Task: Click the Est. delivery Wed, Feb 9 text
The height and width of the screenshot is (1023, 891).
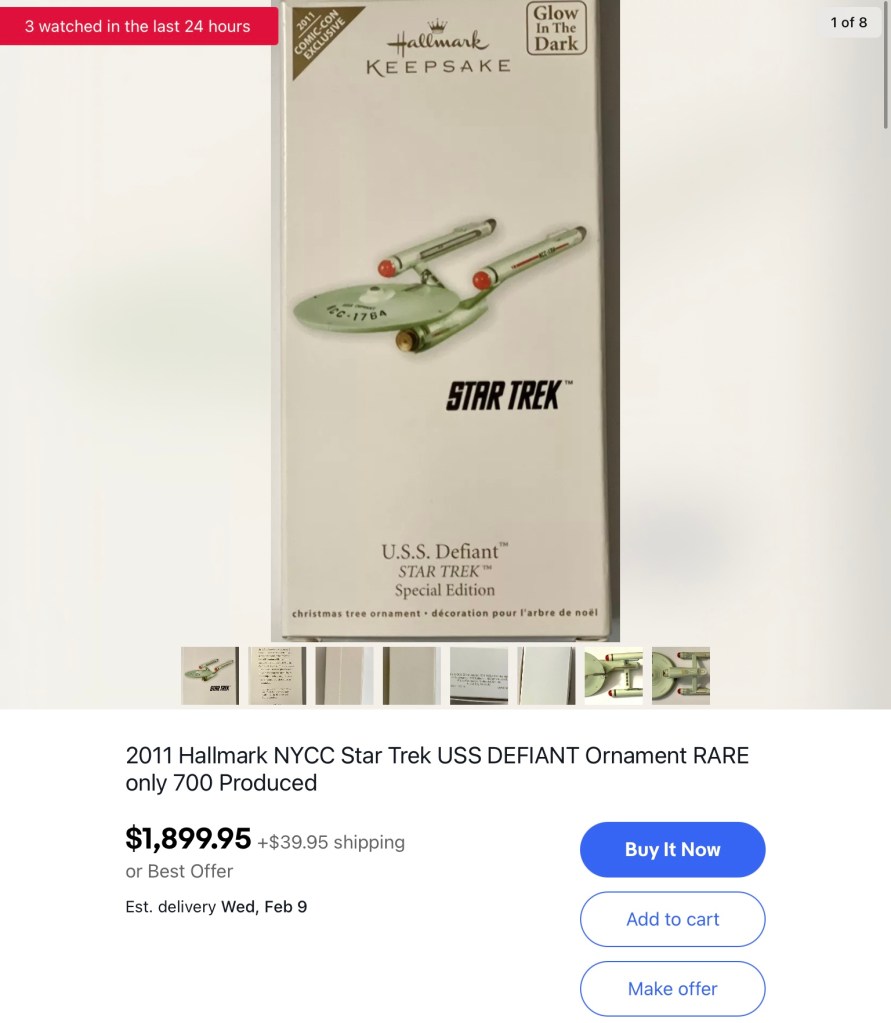Action: pos(216,906)
